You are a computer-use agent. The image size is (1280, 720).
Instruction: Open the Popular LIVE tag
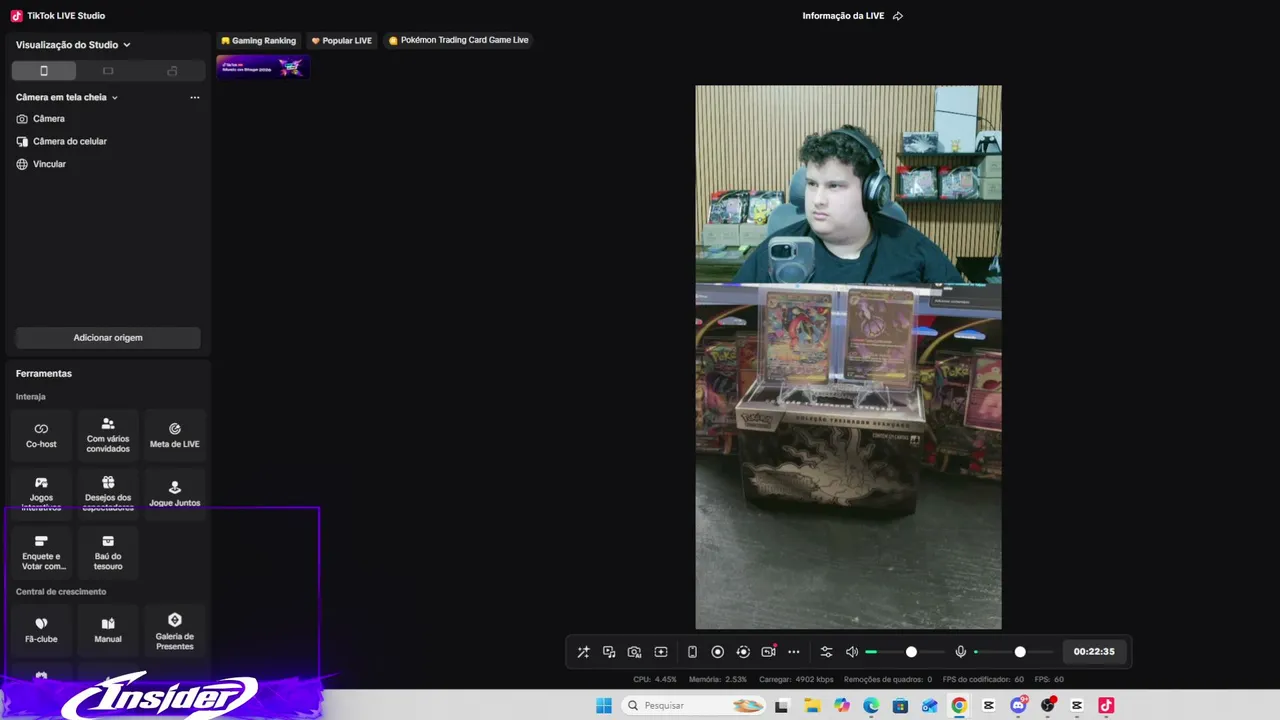pos(341,41)
